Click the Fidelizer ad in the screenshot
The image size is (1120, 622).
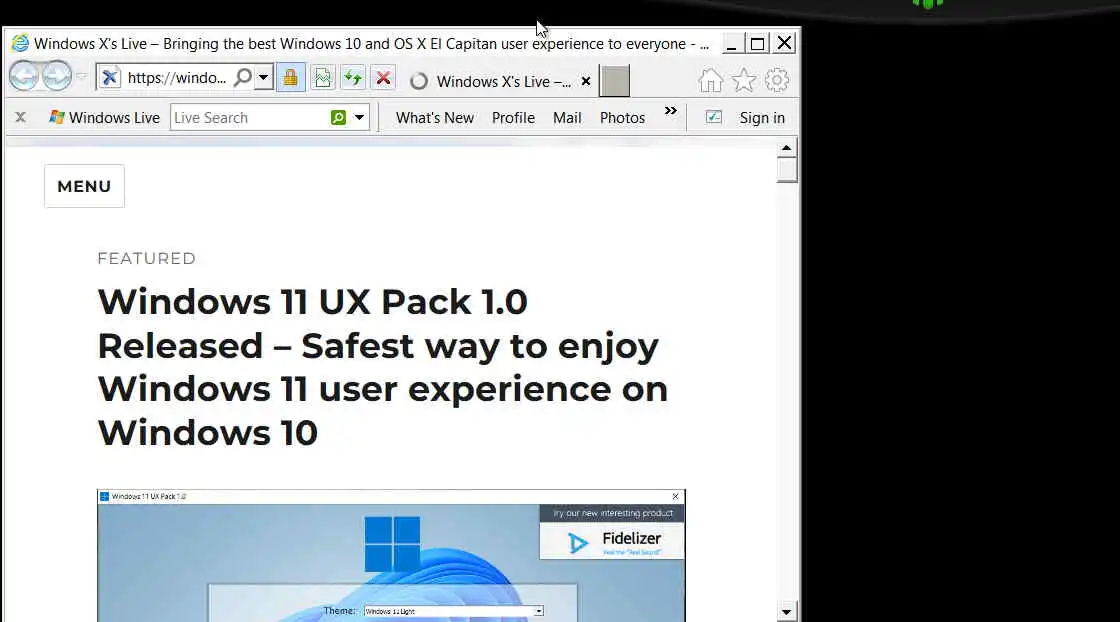(612, 543)
